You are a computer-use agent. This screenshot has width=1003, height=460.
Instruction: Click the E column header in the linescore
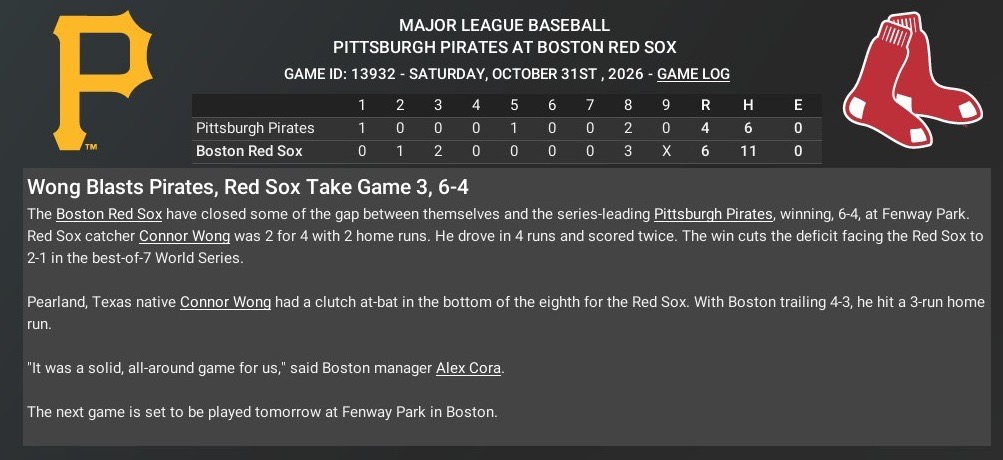point(798,106)
